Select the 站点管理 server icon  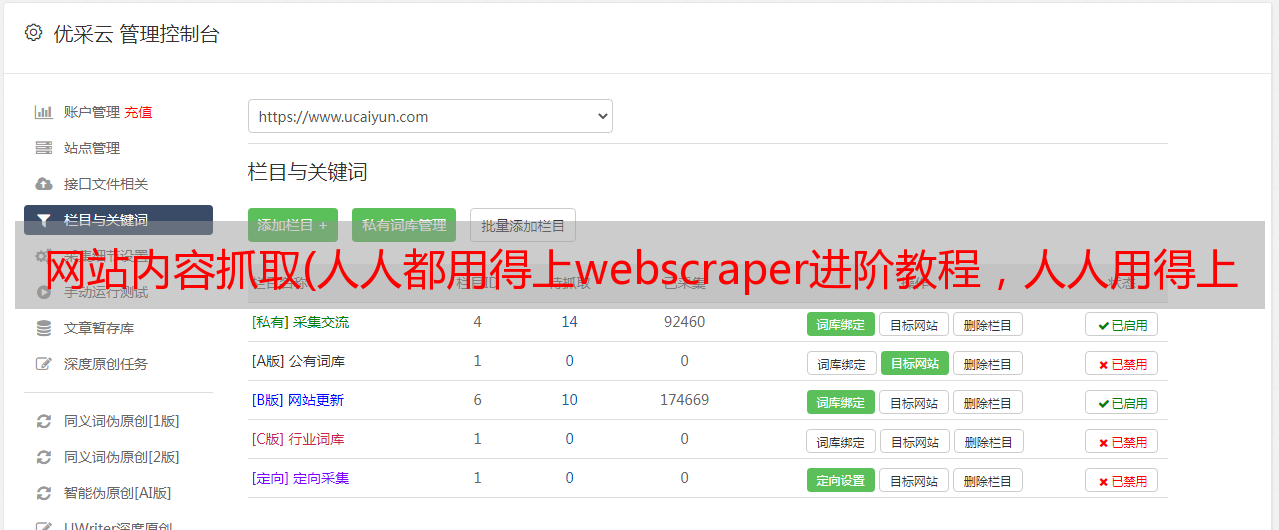coord(43,148)
